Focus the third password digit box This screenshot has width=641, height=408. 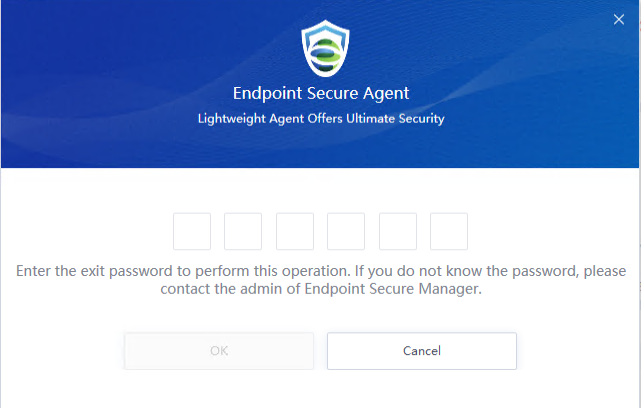pyautogui.click(x=295, y=231)
